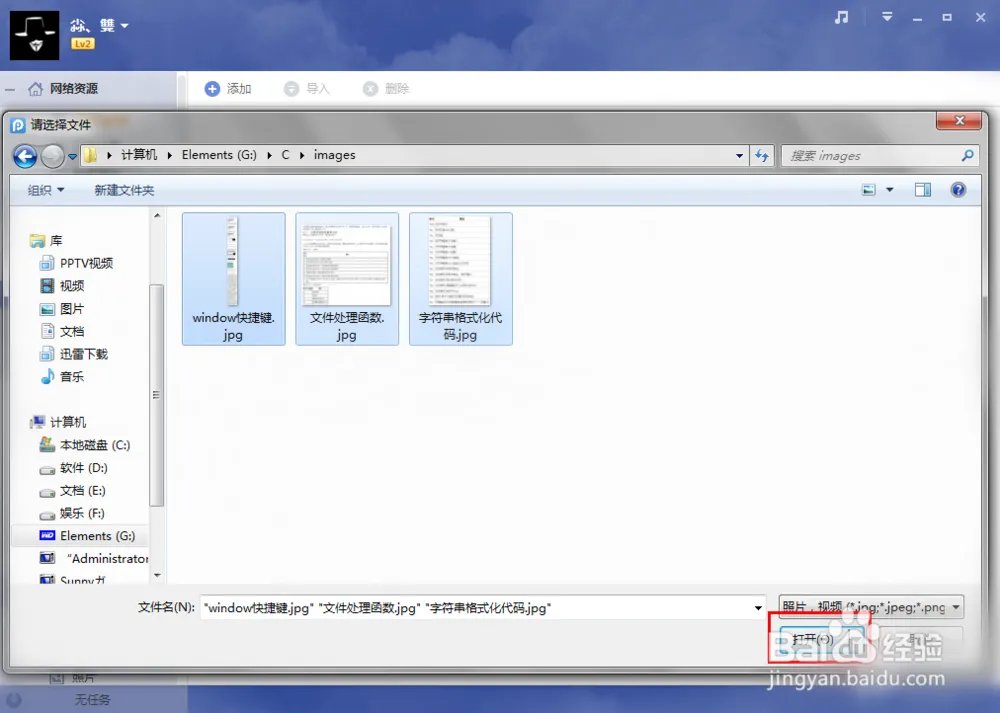
Task: Click the music note icon in title bar
Action: [x=842, y=17]
